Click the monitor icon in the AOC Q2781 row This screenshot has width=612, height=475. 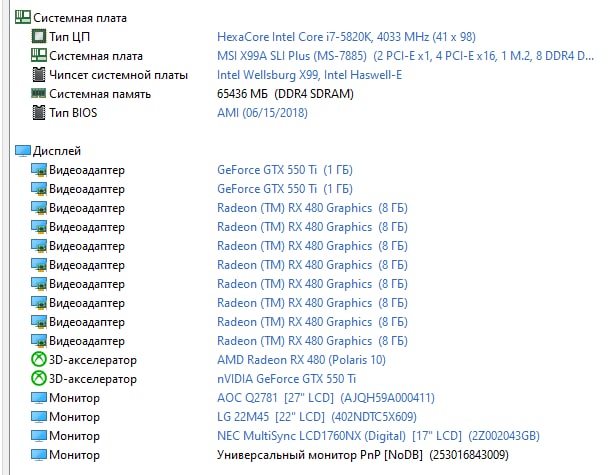point(39,398)
